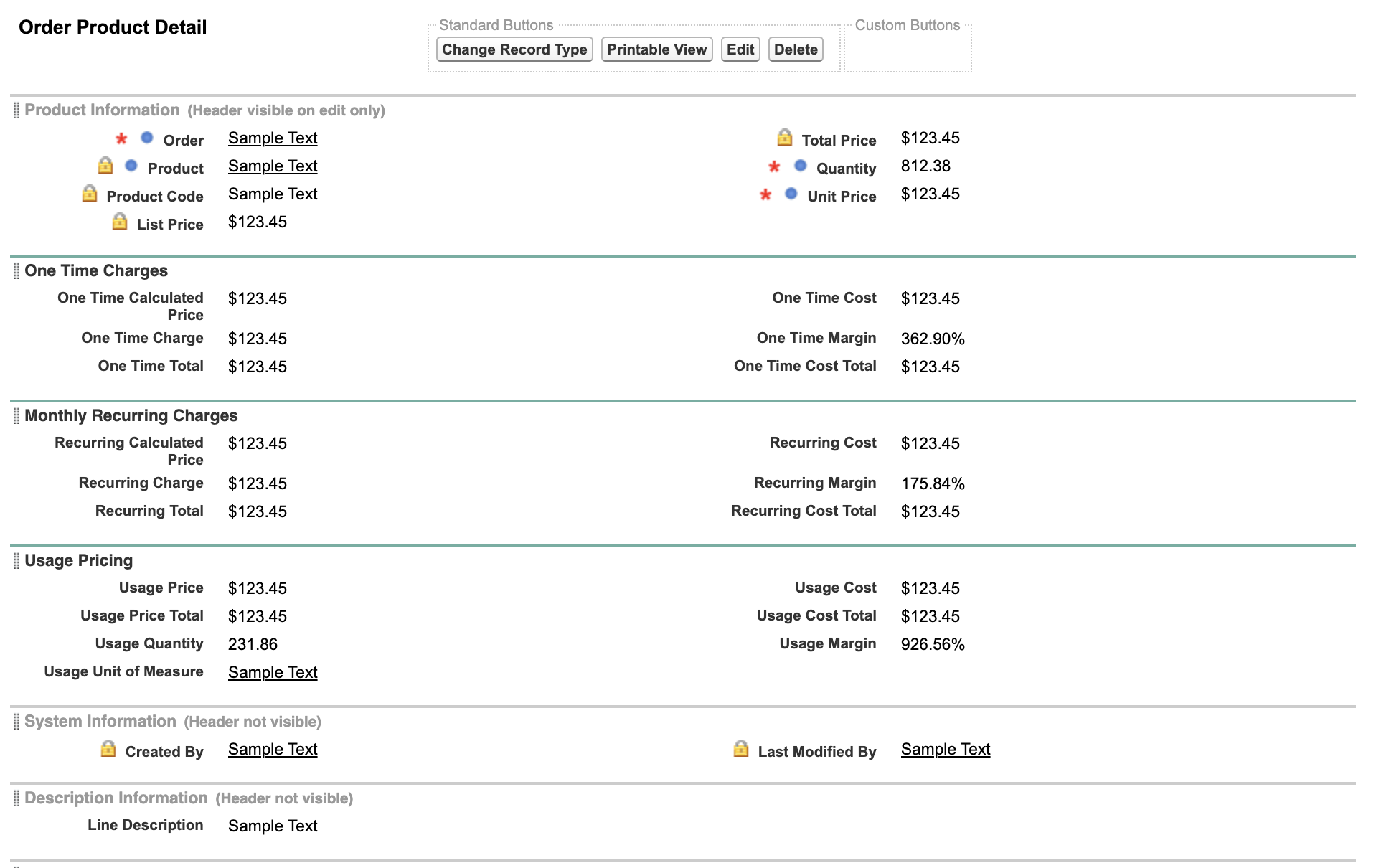Viewport: 1376px width, 868px height.
Task: Click the red required asterisk beside Quantity
Action: (774, 167)
